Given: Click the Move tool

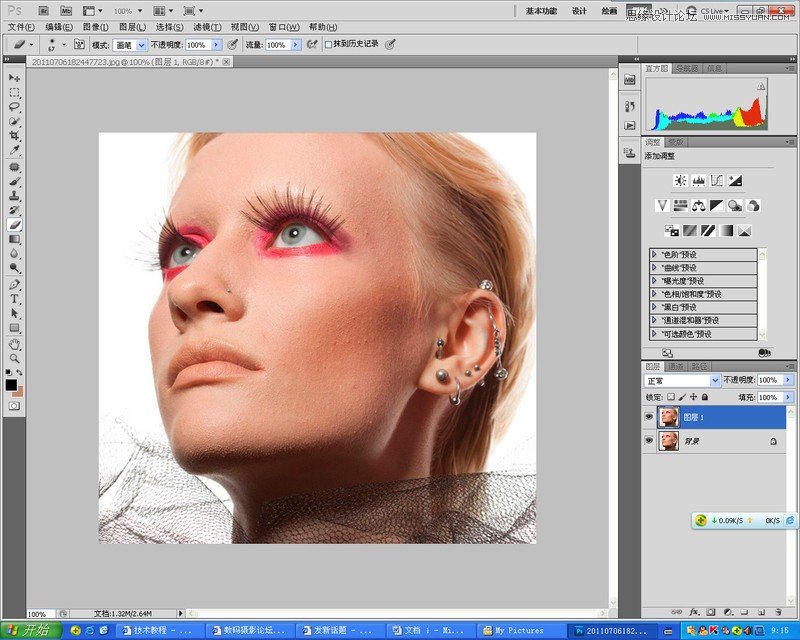Looking at the screenshot, I should tap(15, 78).
